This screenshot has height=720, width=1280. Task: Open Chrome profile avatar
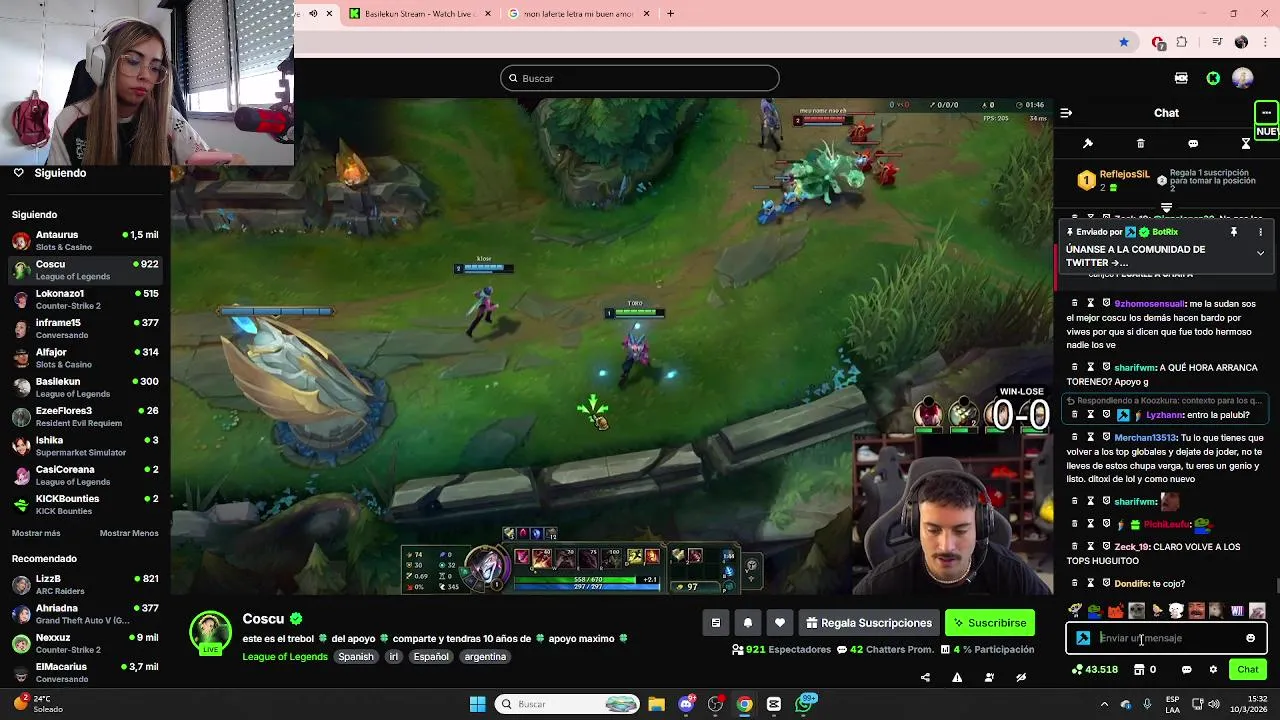[x=1241, y=42]
